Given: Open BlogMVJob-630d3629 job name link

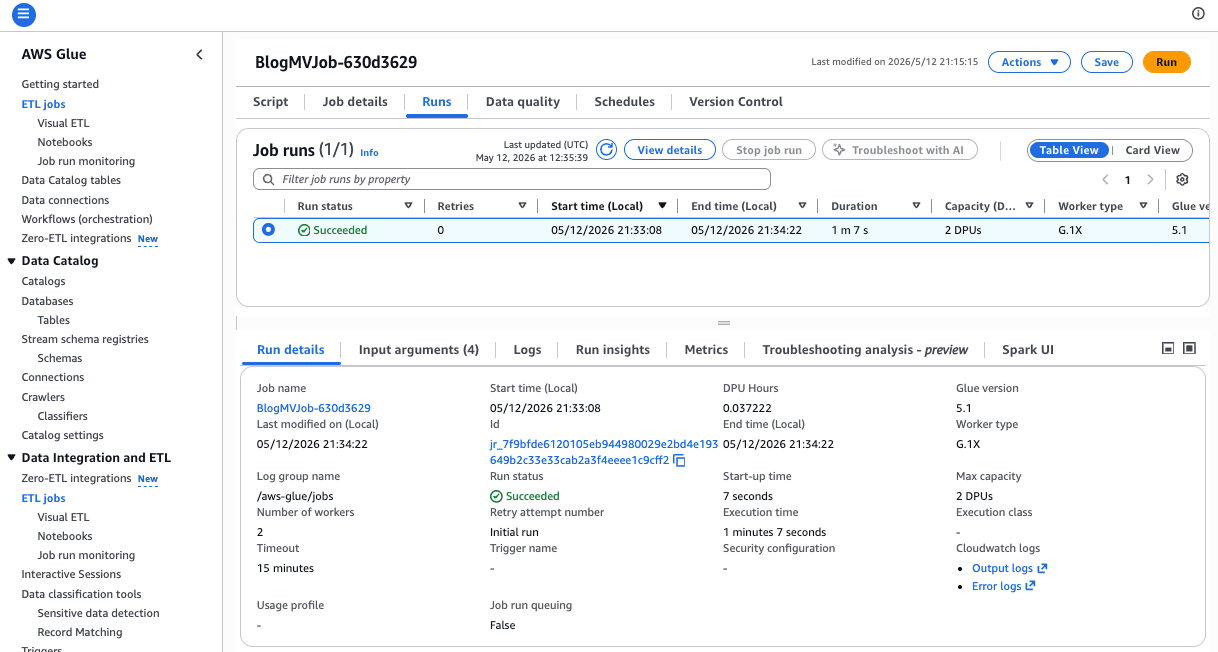Looking at the screenshot, I should click(x=314, y=408).
